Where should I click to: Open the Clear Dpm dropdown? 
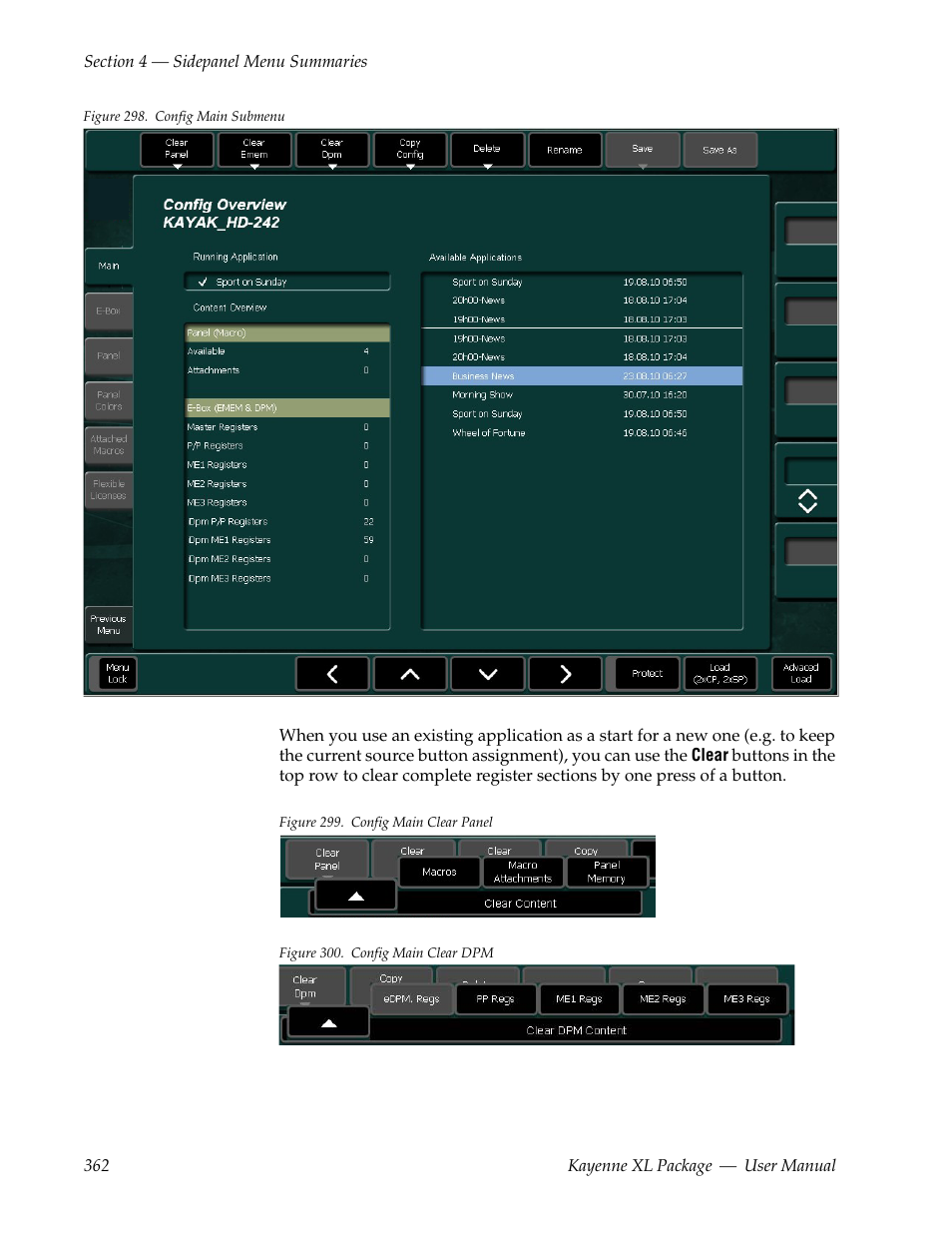(x=332, y=150)
